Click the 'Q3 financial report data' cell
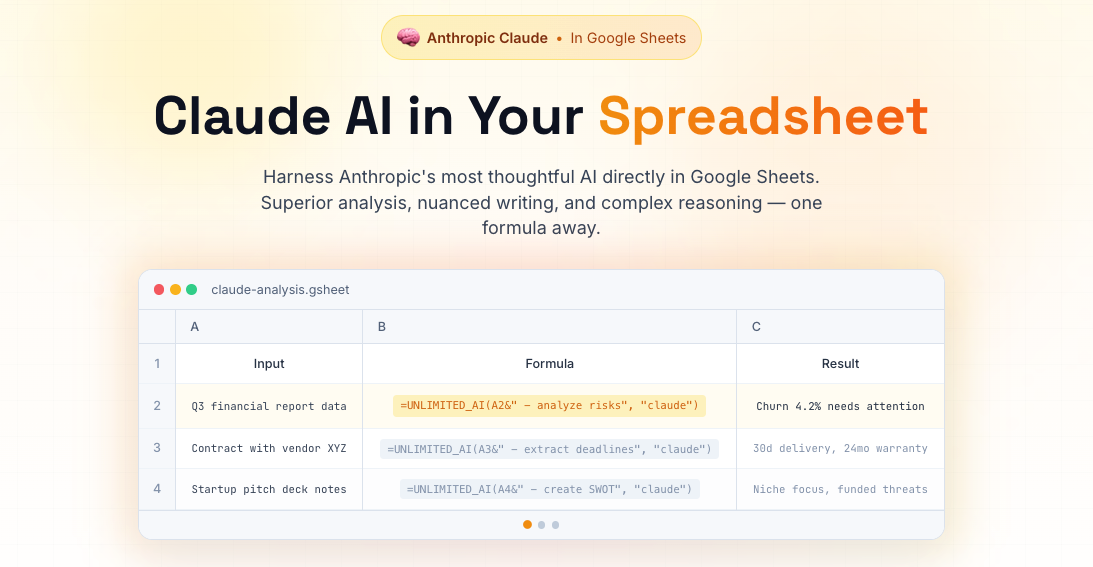 point(269,406)
